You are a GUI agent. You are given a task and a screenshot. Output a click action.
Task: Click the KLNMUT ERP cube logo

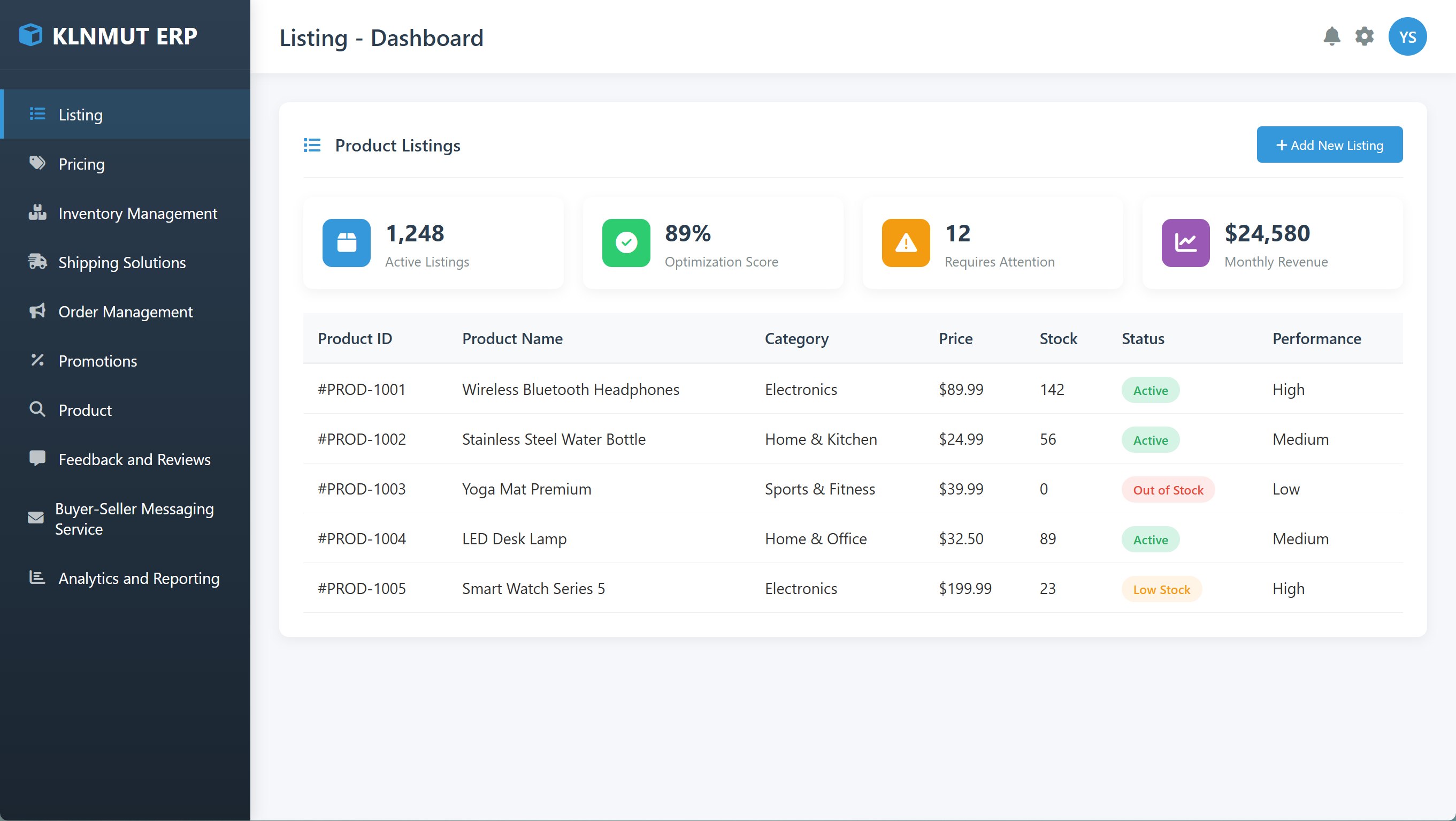coord(31,35)
